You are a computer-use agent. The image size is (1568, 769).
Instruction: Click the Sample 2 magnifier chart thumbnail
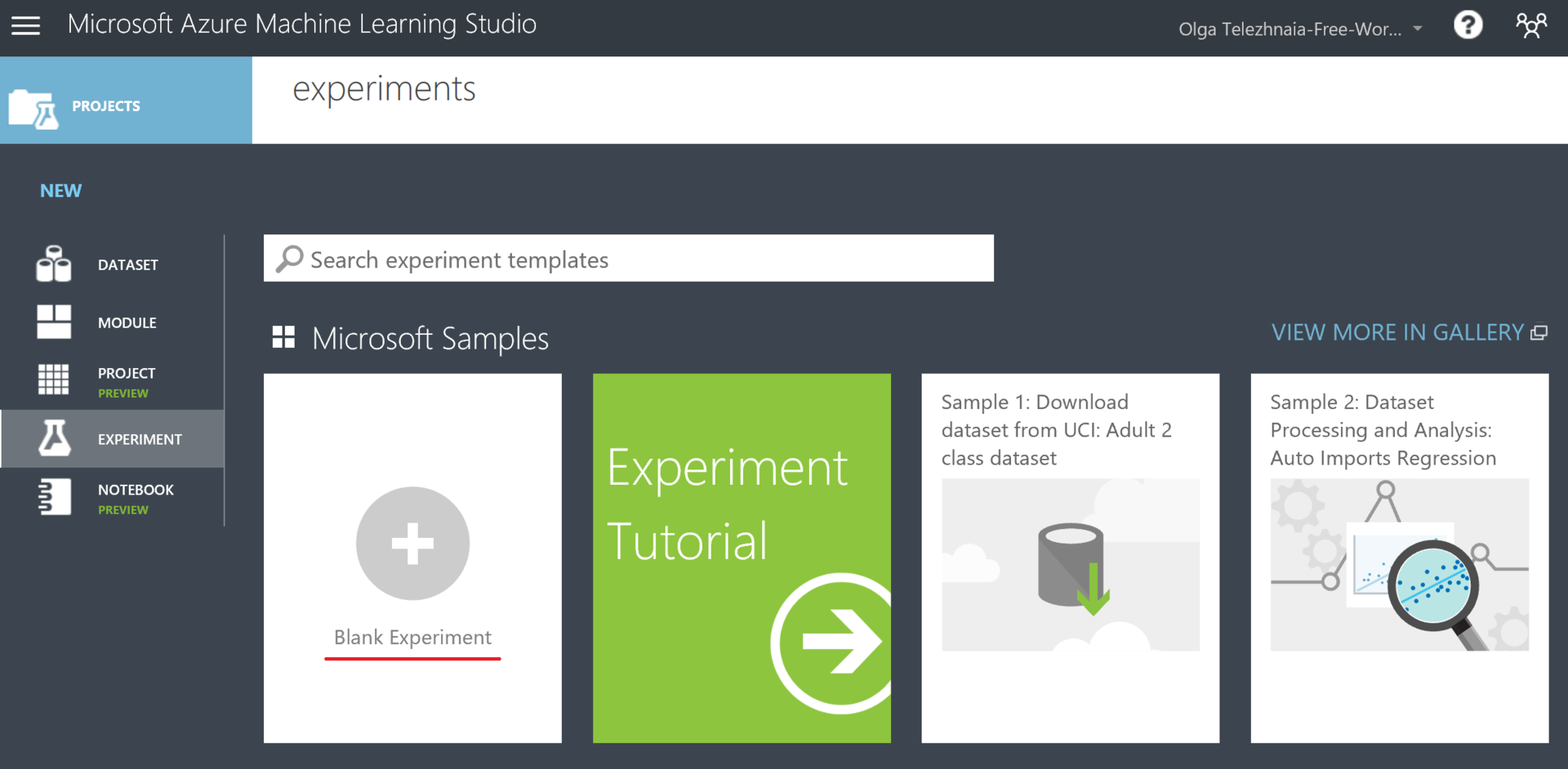click(1400, 565)
